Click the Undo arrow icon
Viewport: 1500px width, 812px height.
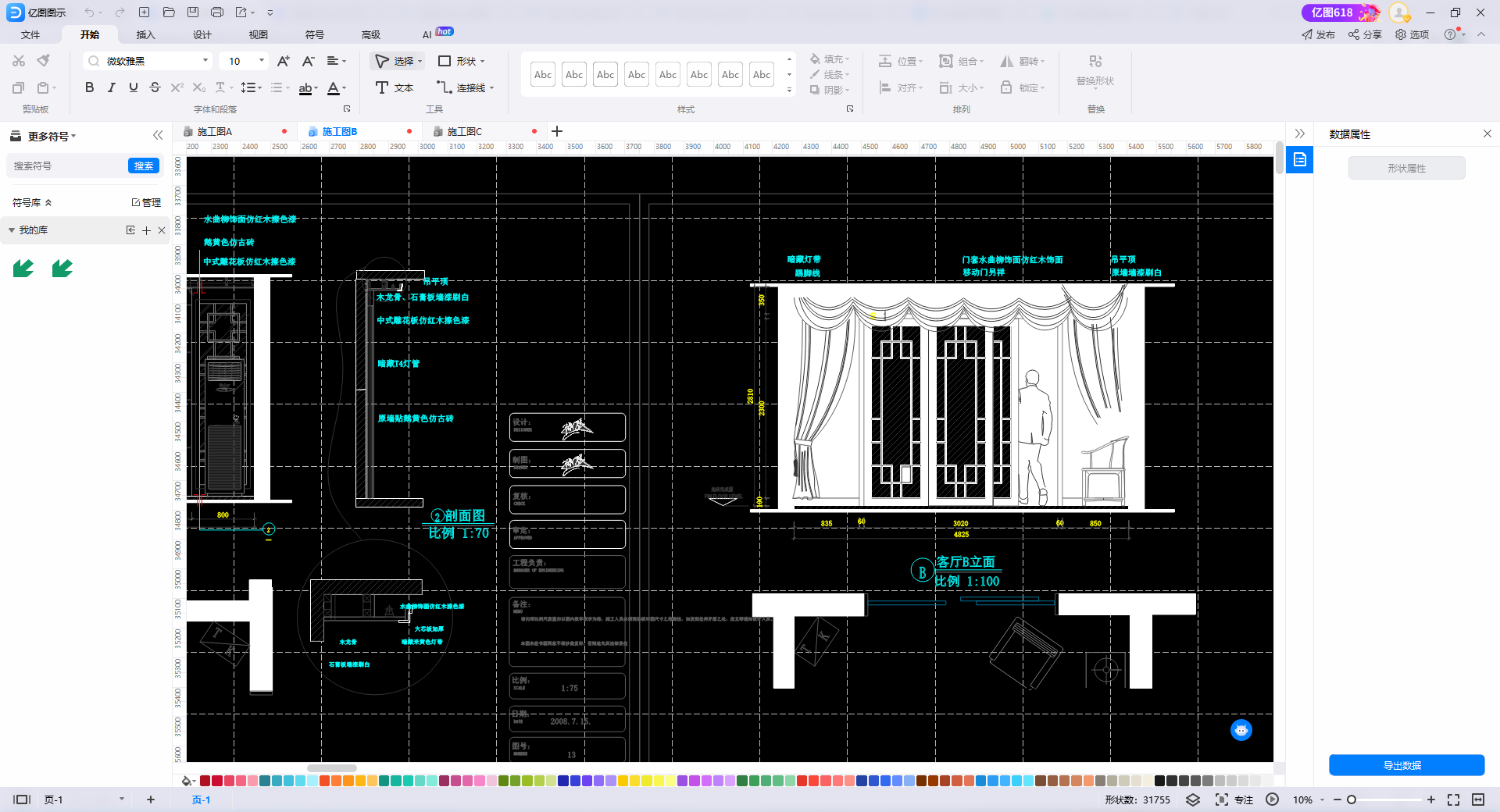[89, 12]
